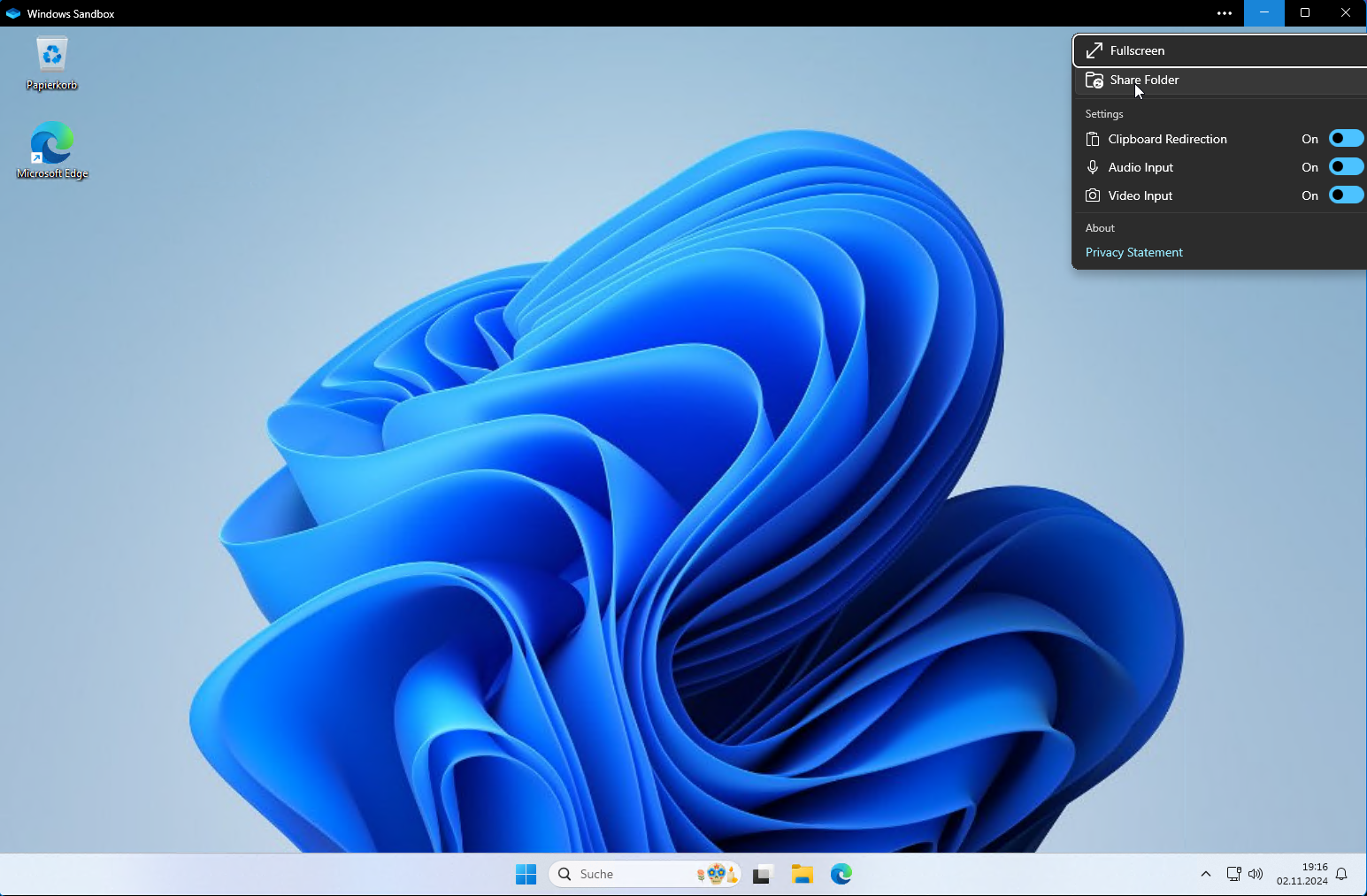Toggle the Clipboard Redirection switch
Viewport: 1367px width, 896px height.
click(1346, 139)
